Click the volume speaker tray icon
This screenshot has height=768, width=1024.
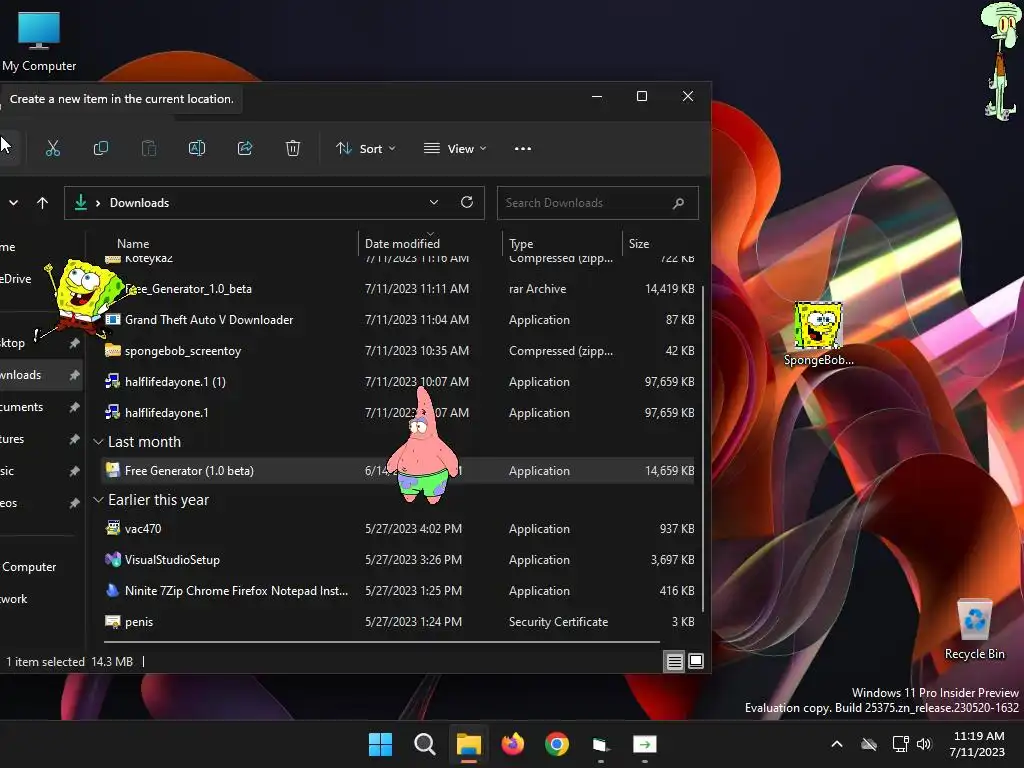pyautogui.click(x=924, y=744)
